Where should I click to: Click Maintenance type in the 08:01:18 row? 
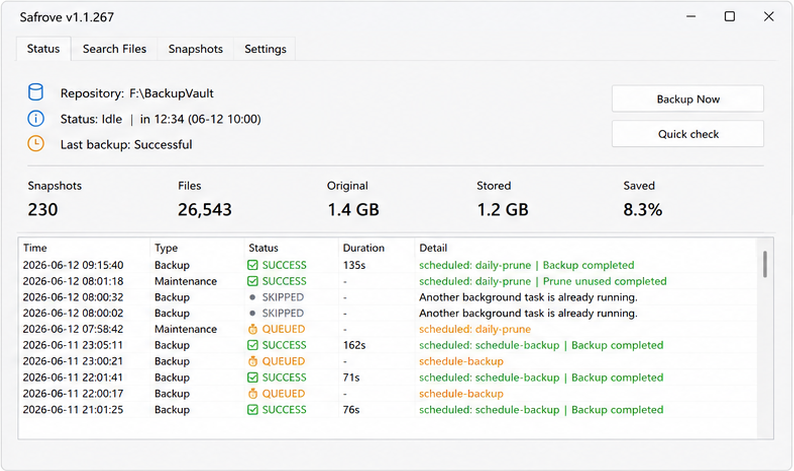[185, 281]
